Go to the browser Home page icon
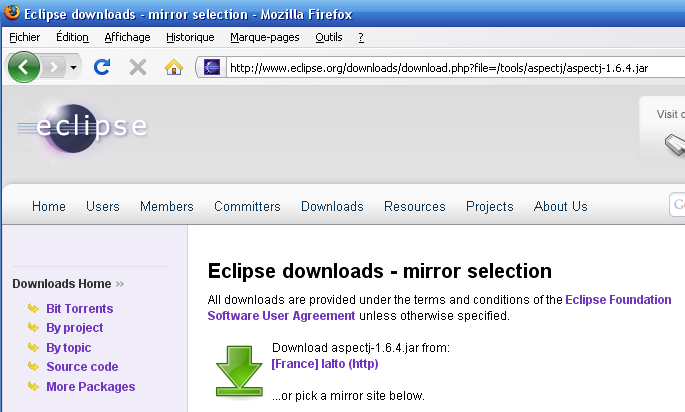 click(173, 67)
